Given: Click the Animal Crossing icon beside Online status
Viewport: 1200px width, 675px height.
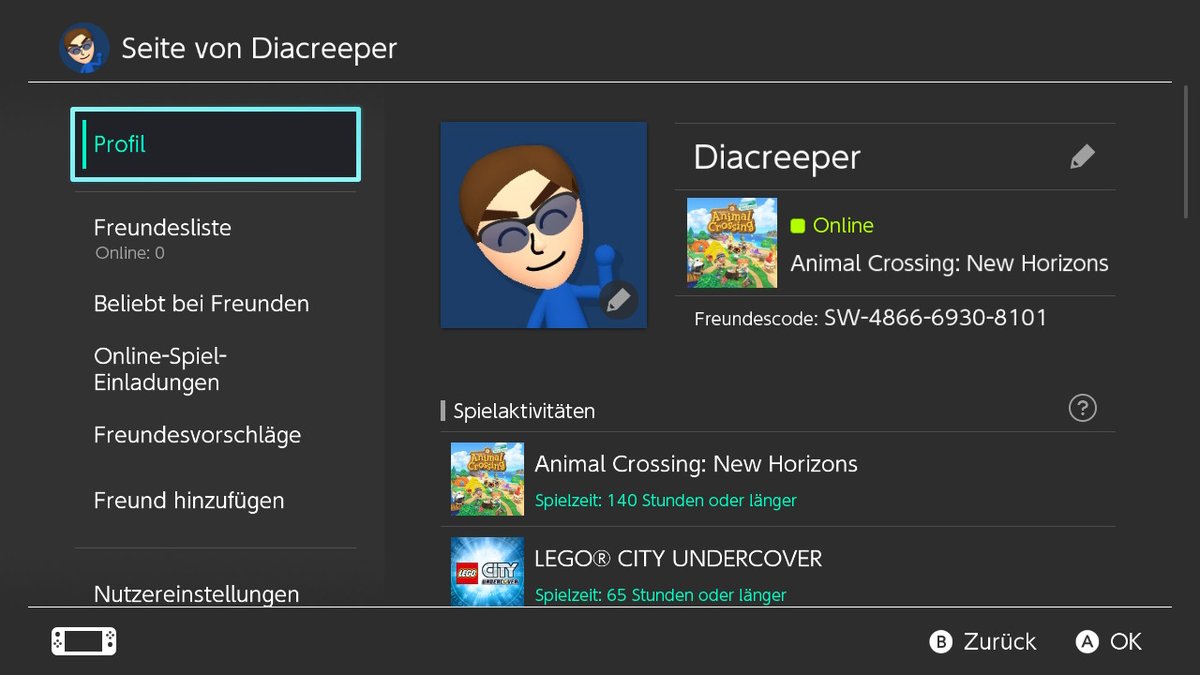Looking at the screenshot, I should pyautogui.click(x=732, y=243).
